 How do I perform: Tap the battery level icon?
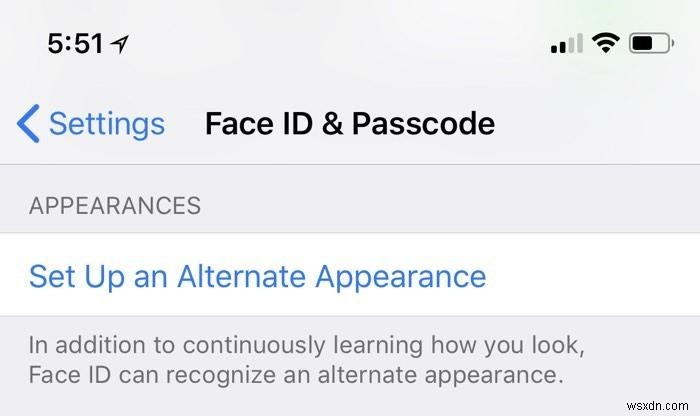click(x=651, y=43)
